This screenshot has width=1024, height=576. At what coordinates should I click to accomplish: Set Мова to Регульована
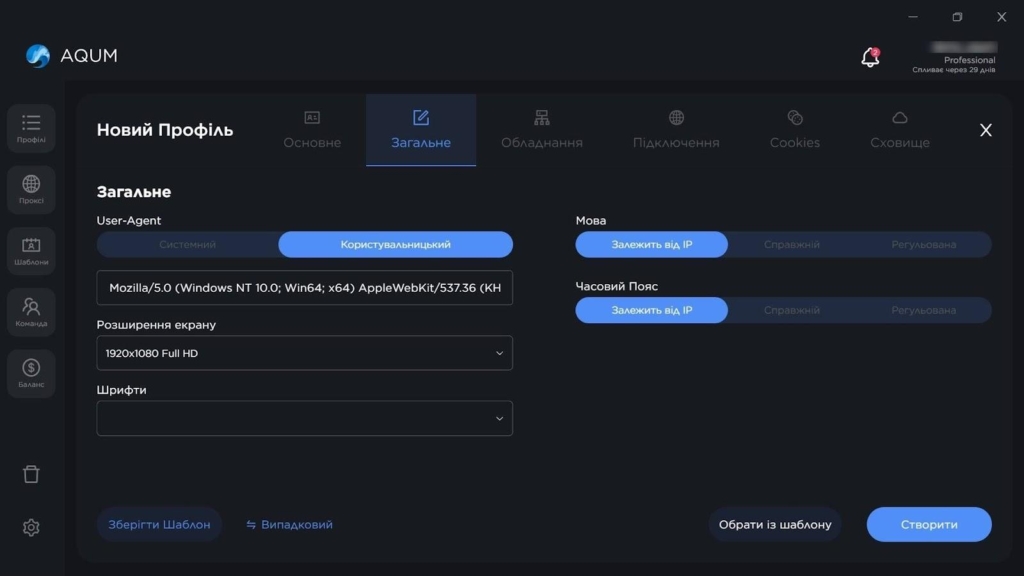pos(923,245)
